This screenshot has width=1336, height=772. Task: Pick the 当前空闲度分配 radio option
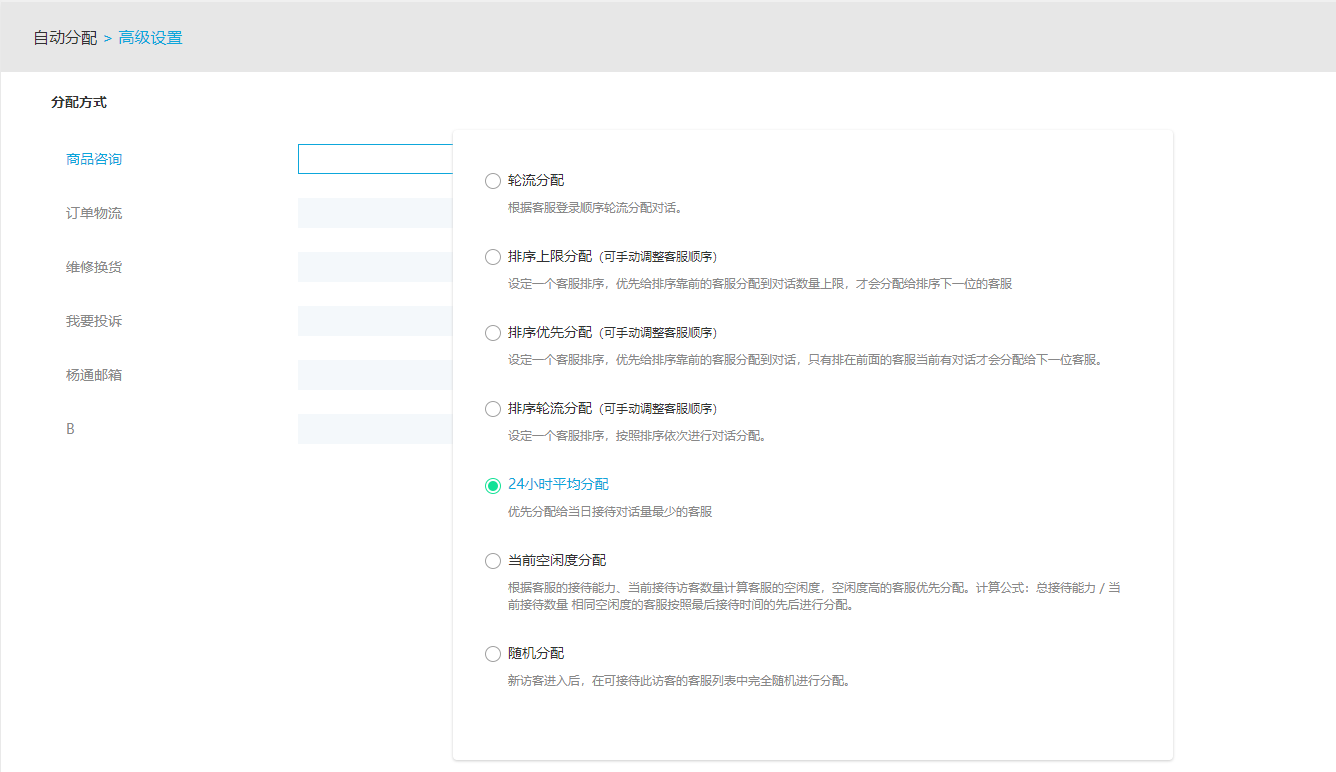[x=492, y=561]
